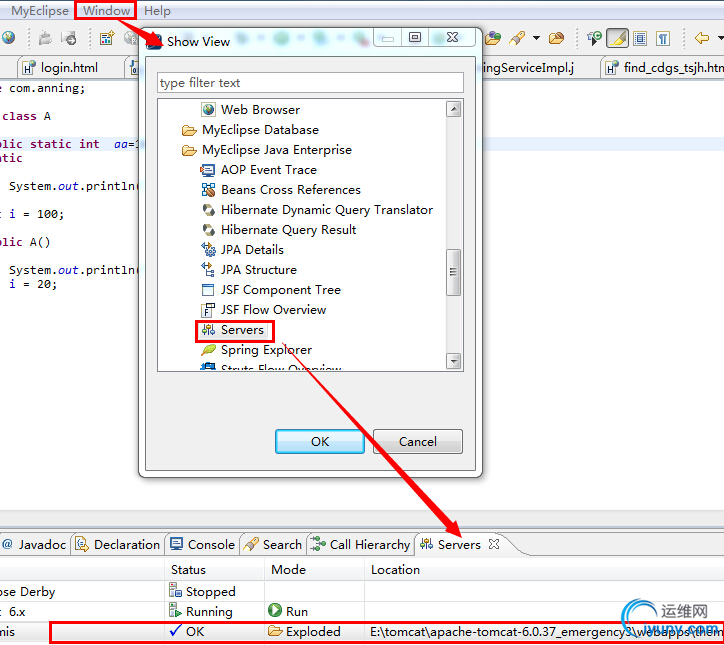Viewport: 724px width, 645px height.
Task: Click the JSF Flow Overview icon
Action: pos(208,310)
